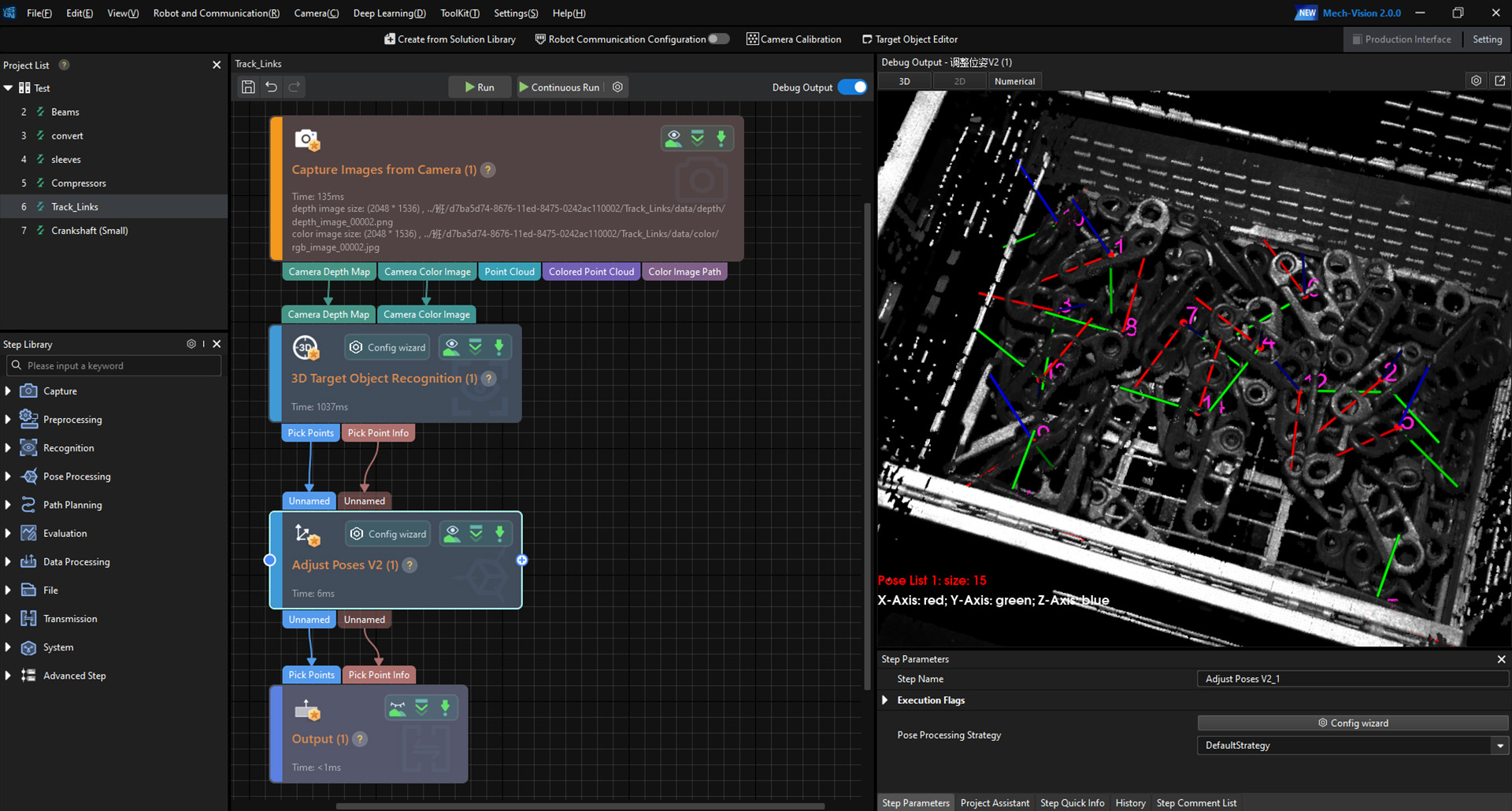Expand the Path Planning category

point(8,505)
